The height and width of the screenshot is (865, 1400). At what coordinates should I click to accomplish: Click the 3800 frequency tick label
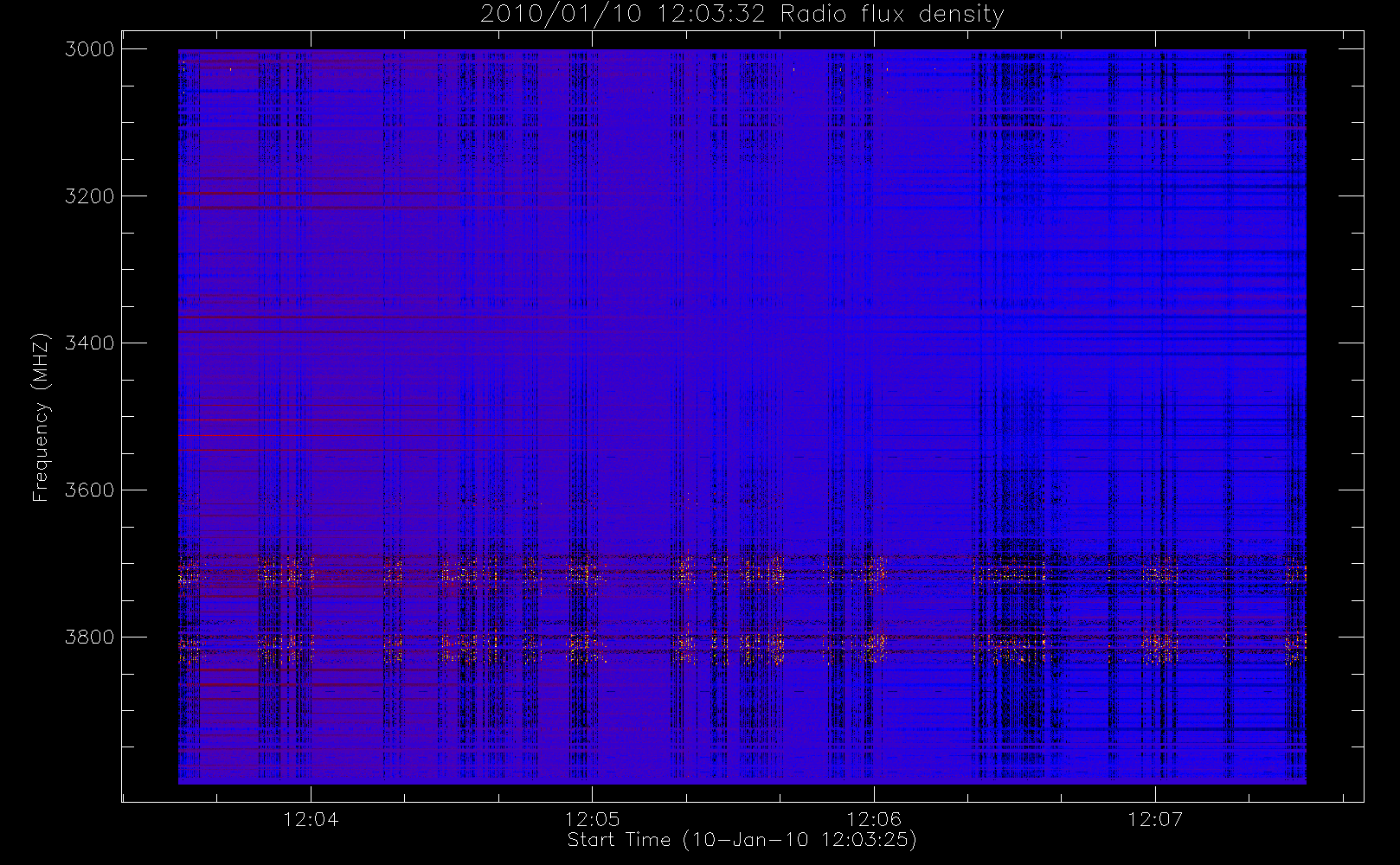pos(90,638)
